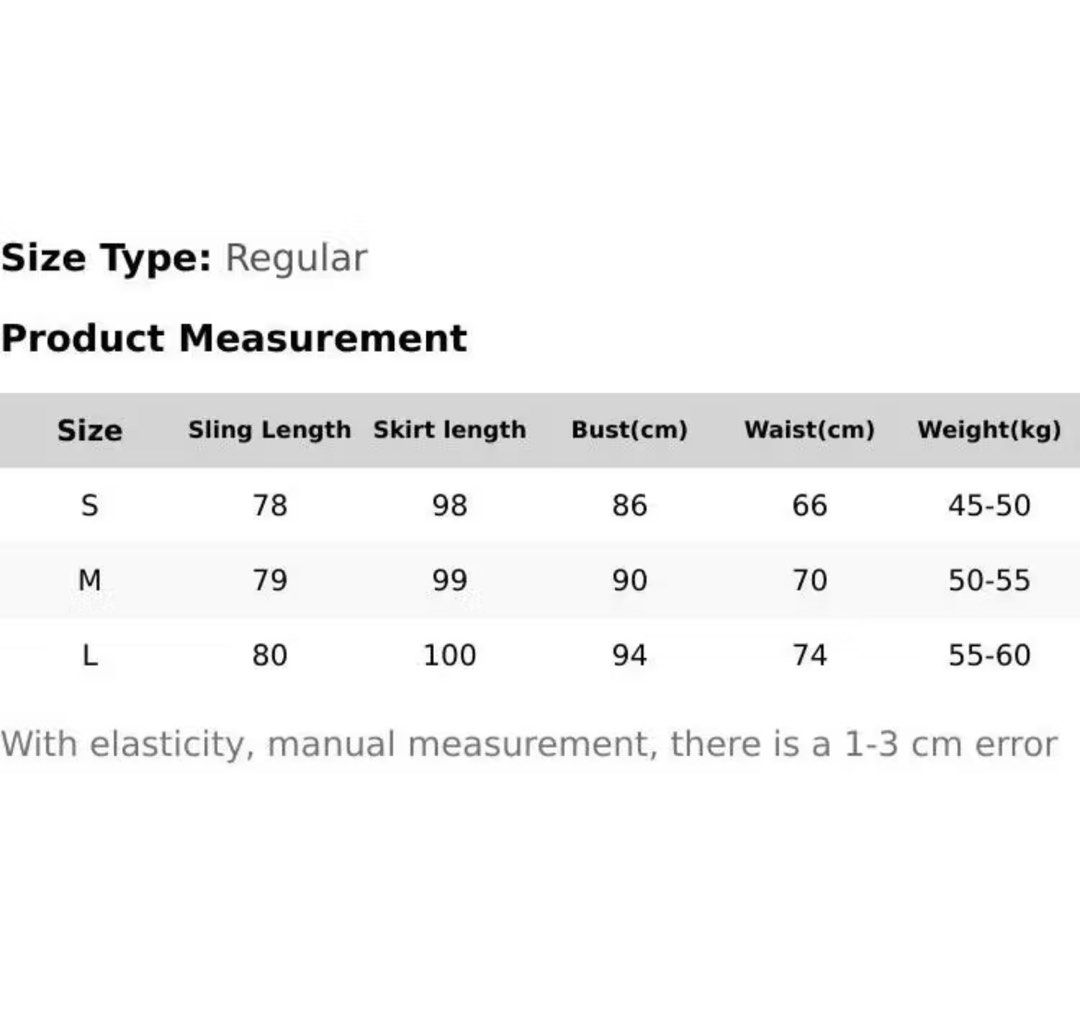Click the 50-55 weight value
This screenshot has width=1080, height=1009.
click(989, 581)
